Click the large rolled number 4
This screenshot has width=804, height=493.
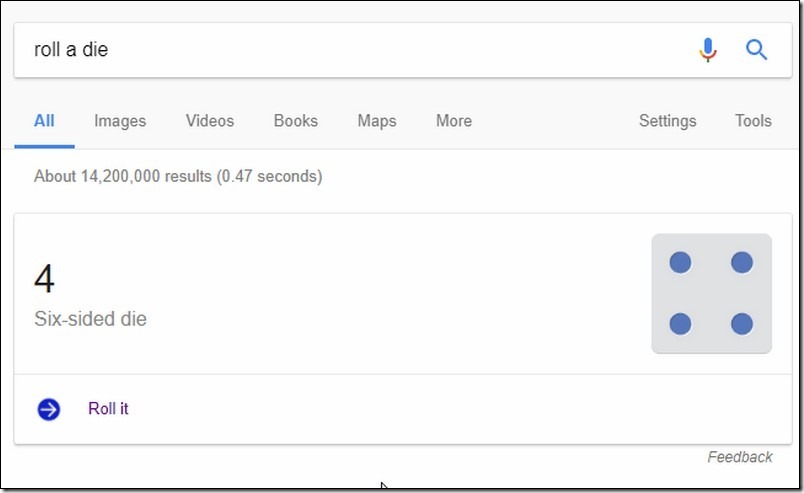(44, 279)
